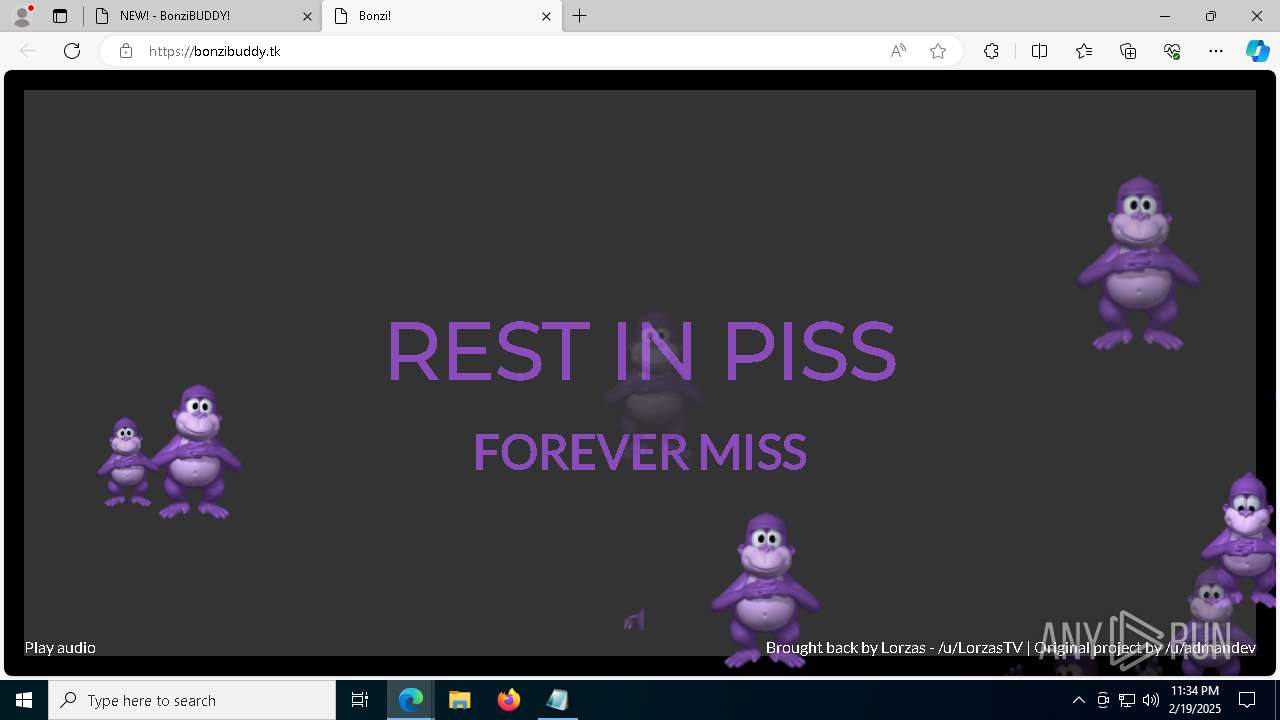Restore down the browser window

[x=1211, y=16]
